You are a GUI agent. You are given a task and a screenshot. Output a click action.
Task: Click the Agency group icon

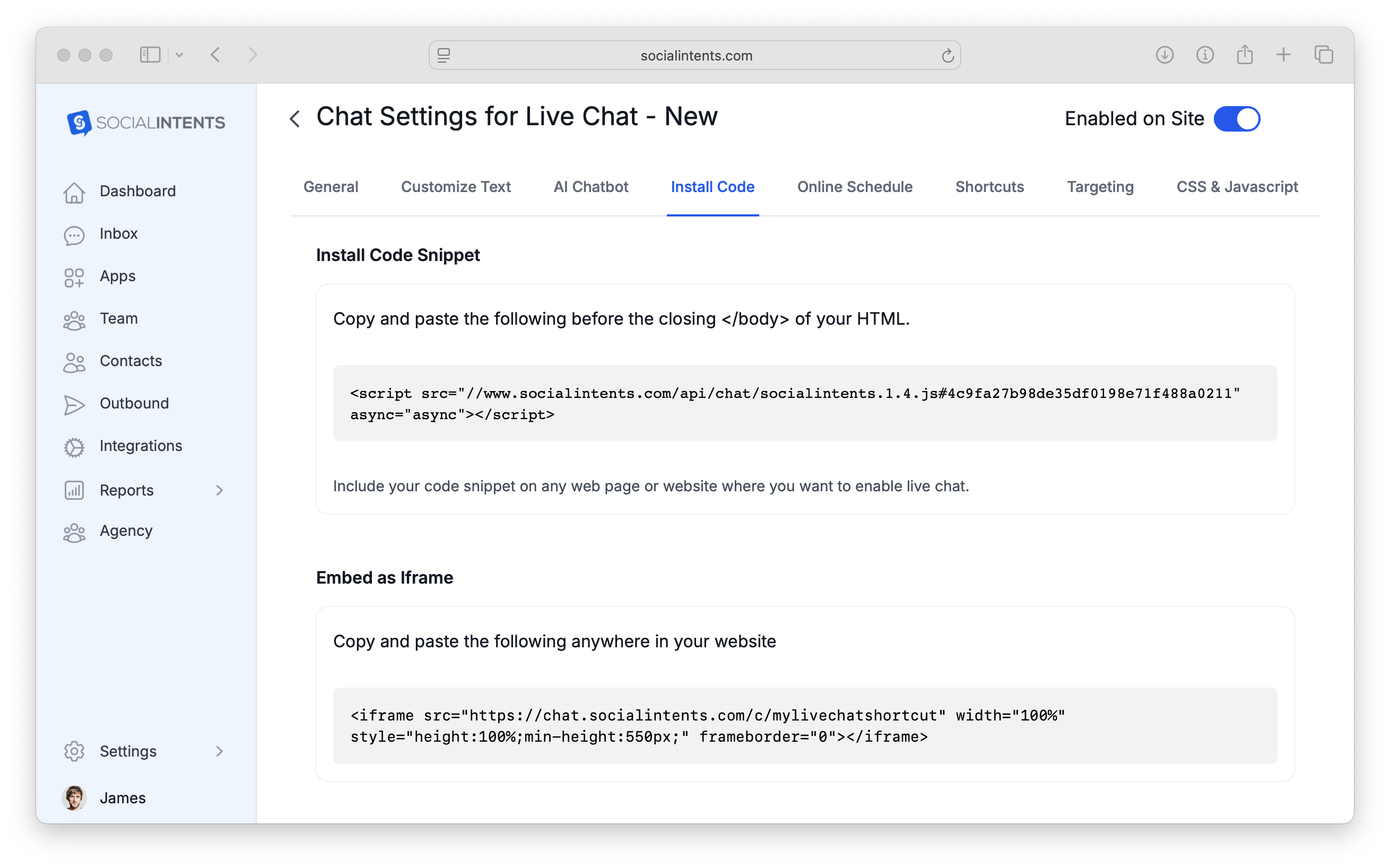(x=74, y=532)
